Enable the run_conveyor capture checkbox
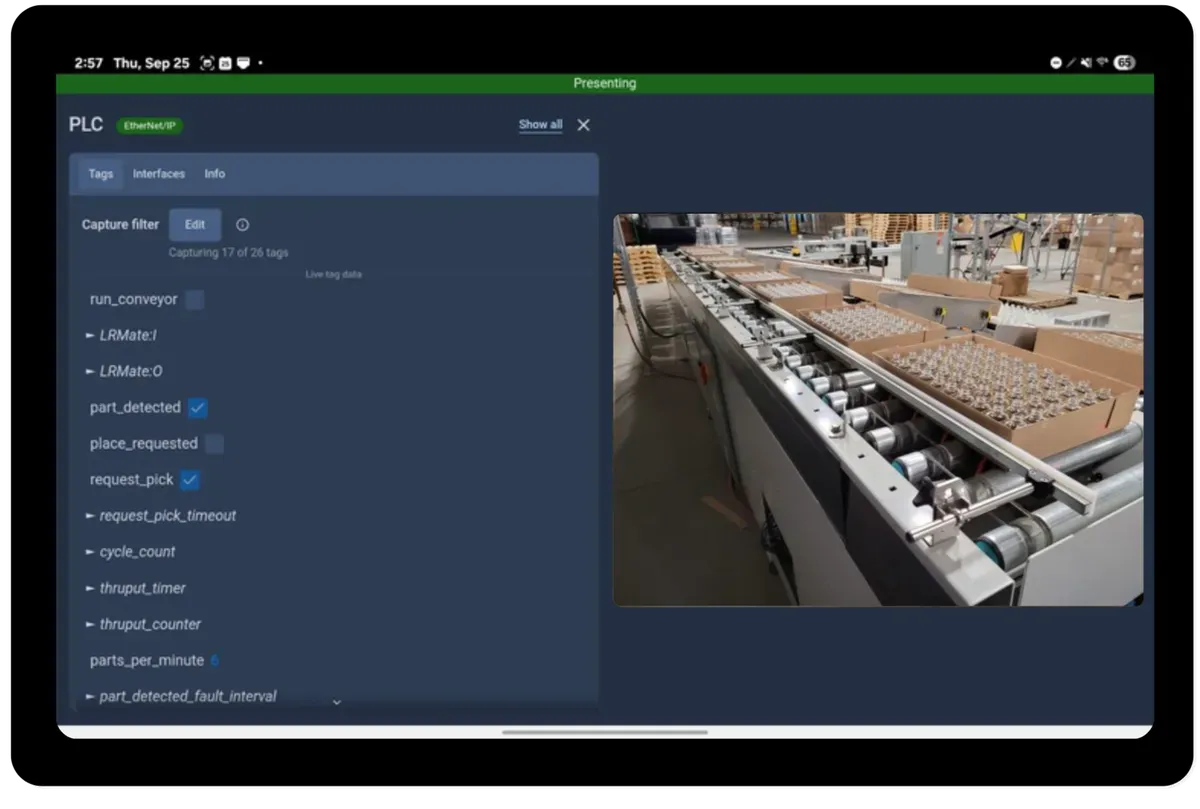 tap(196, 299)
